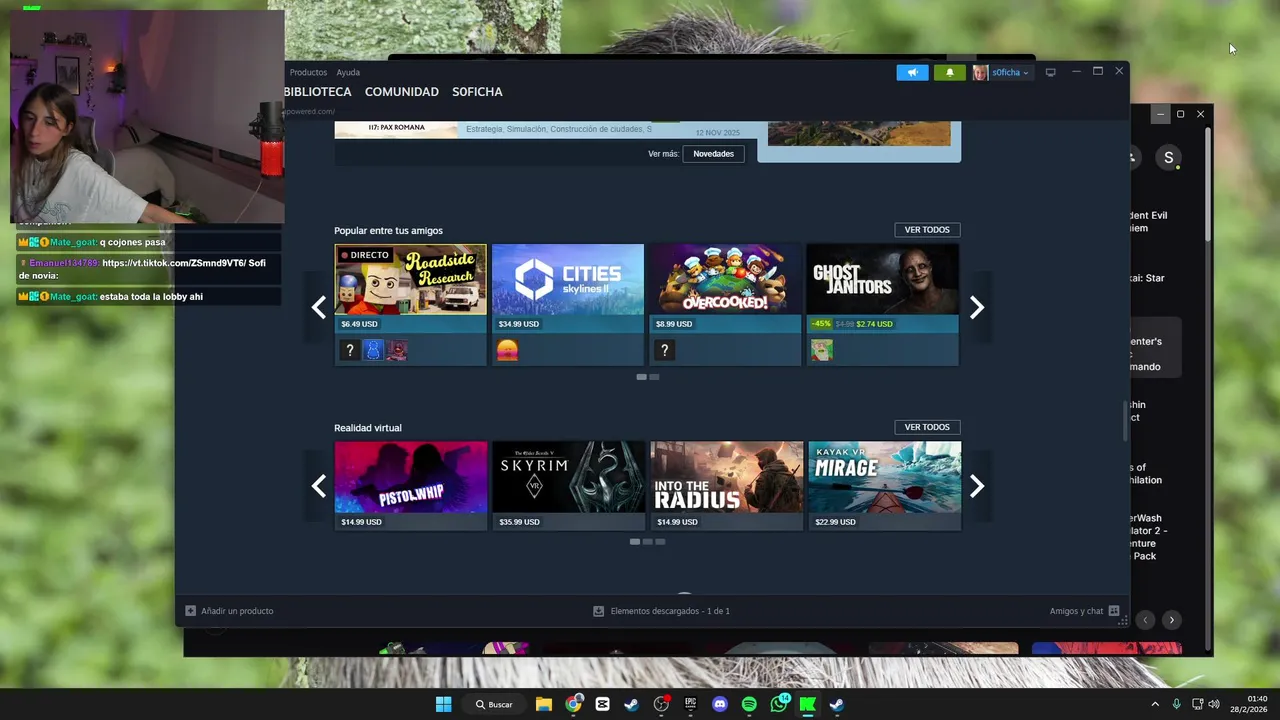Screen dimensions: 1280x720
Task: Click the S avatar in background window
Action: (x=1168, y=157)
